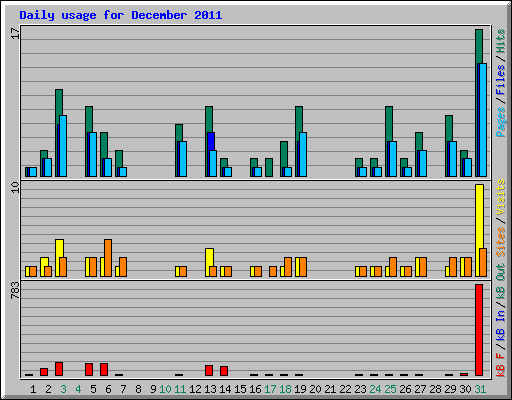This screenshot has height=400, width=512.
Task: Click day '17' on the x-axis
Action: coord(270,389)
